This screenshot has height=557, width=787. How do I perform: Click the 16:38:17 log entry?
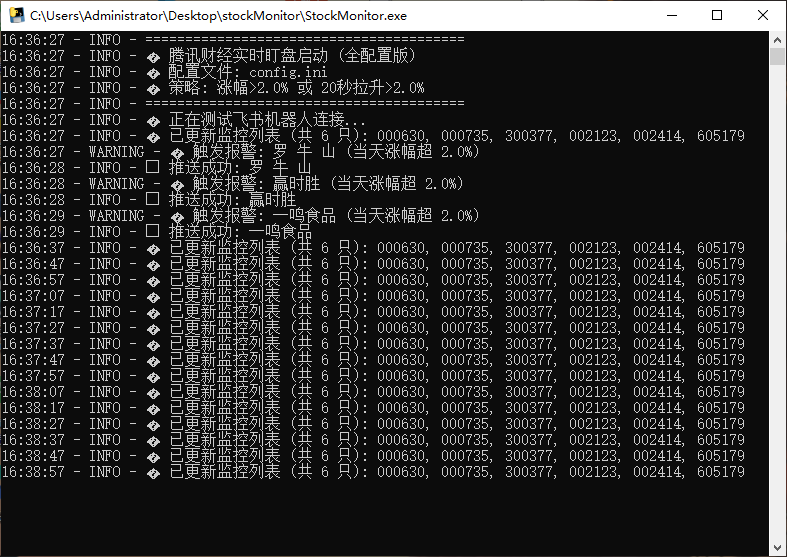pos(373,408)
